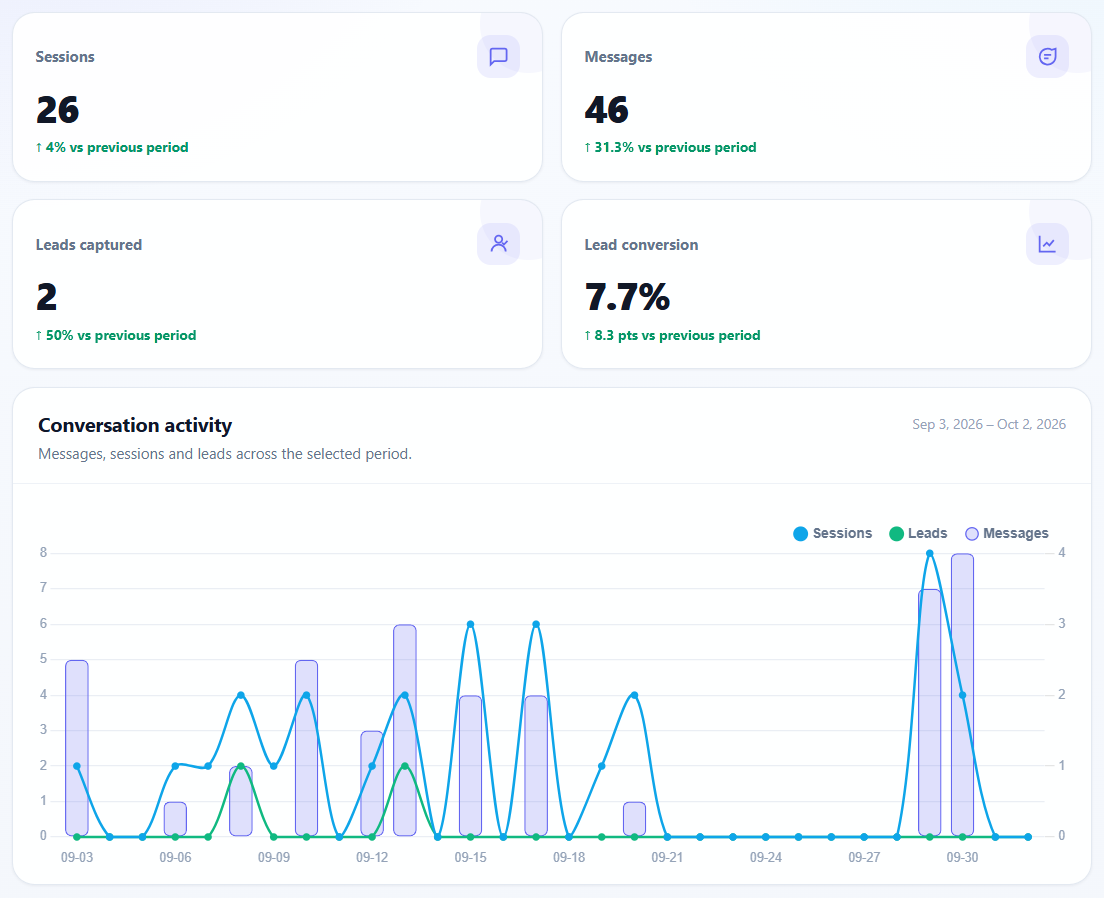Click the Conversation activity heading
This screenshot has height=898, width=1104.
pyautogui.click(x=134, y=425)
